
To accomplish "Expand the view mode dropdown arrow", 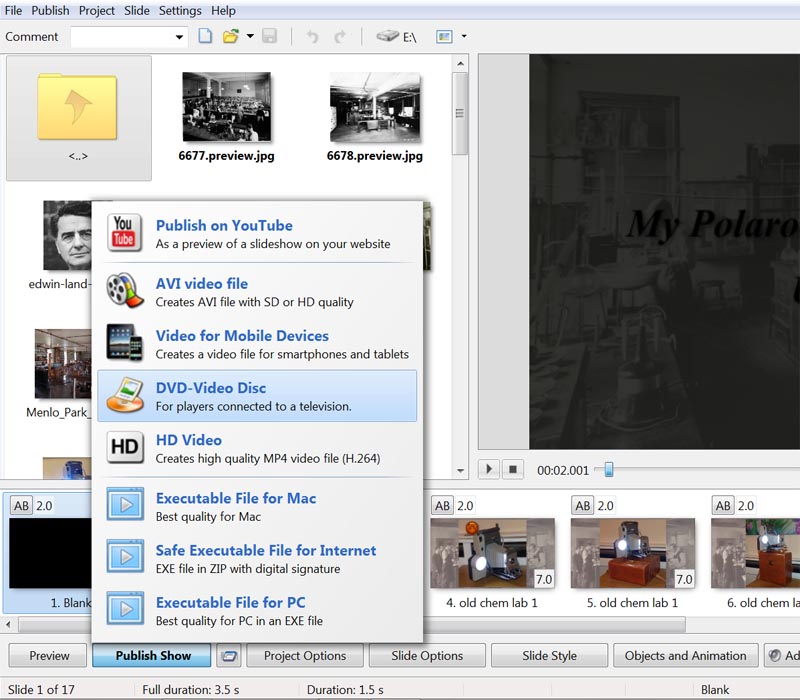I will point(464,37).
